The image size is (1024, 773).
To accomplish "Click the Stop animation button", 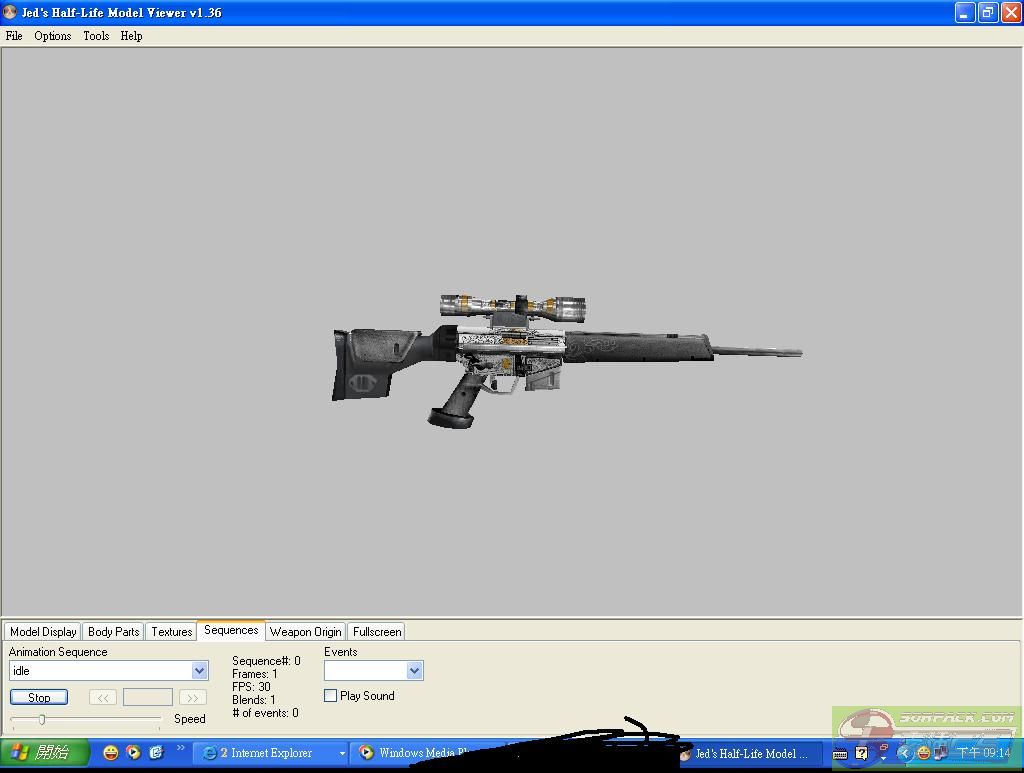I will [39, 697].
